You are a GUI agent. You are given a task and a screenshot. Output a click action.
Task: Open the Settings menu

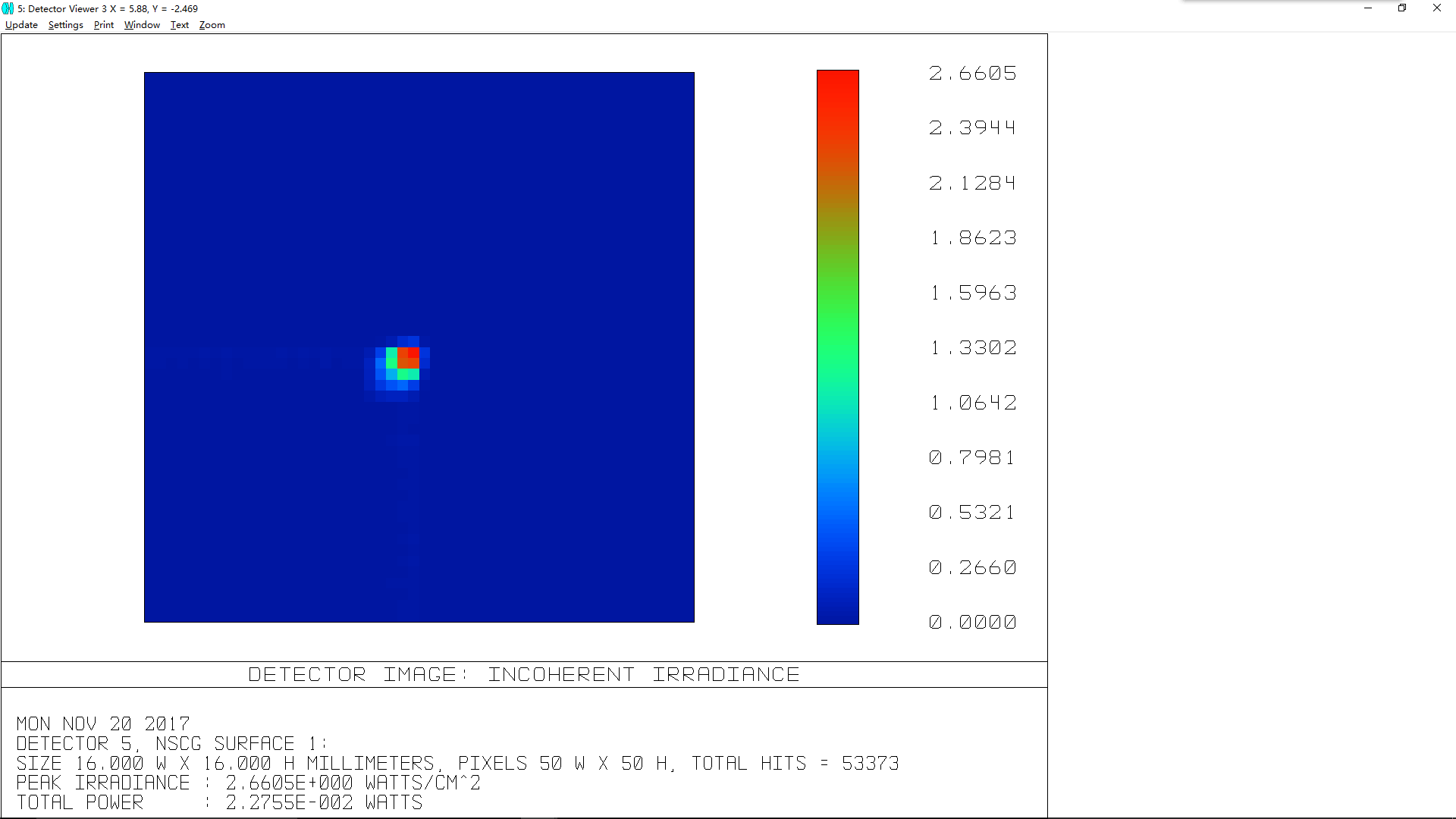(65, 25)
